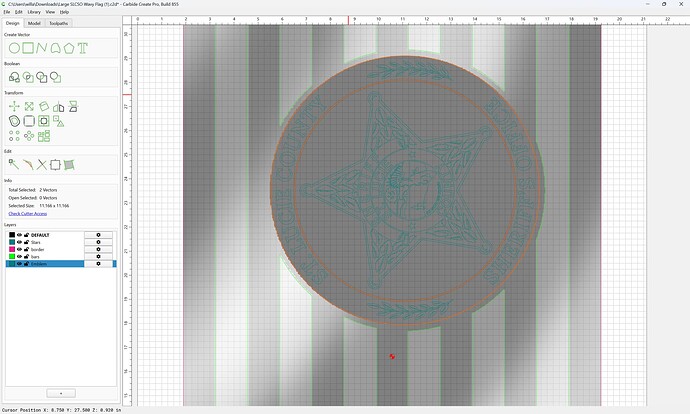
Task: Open settings gear for bars layer
Action: (x=98, y=256)
